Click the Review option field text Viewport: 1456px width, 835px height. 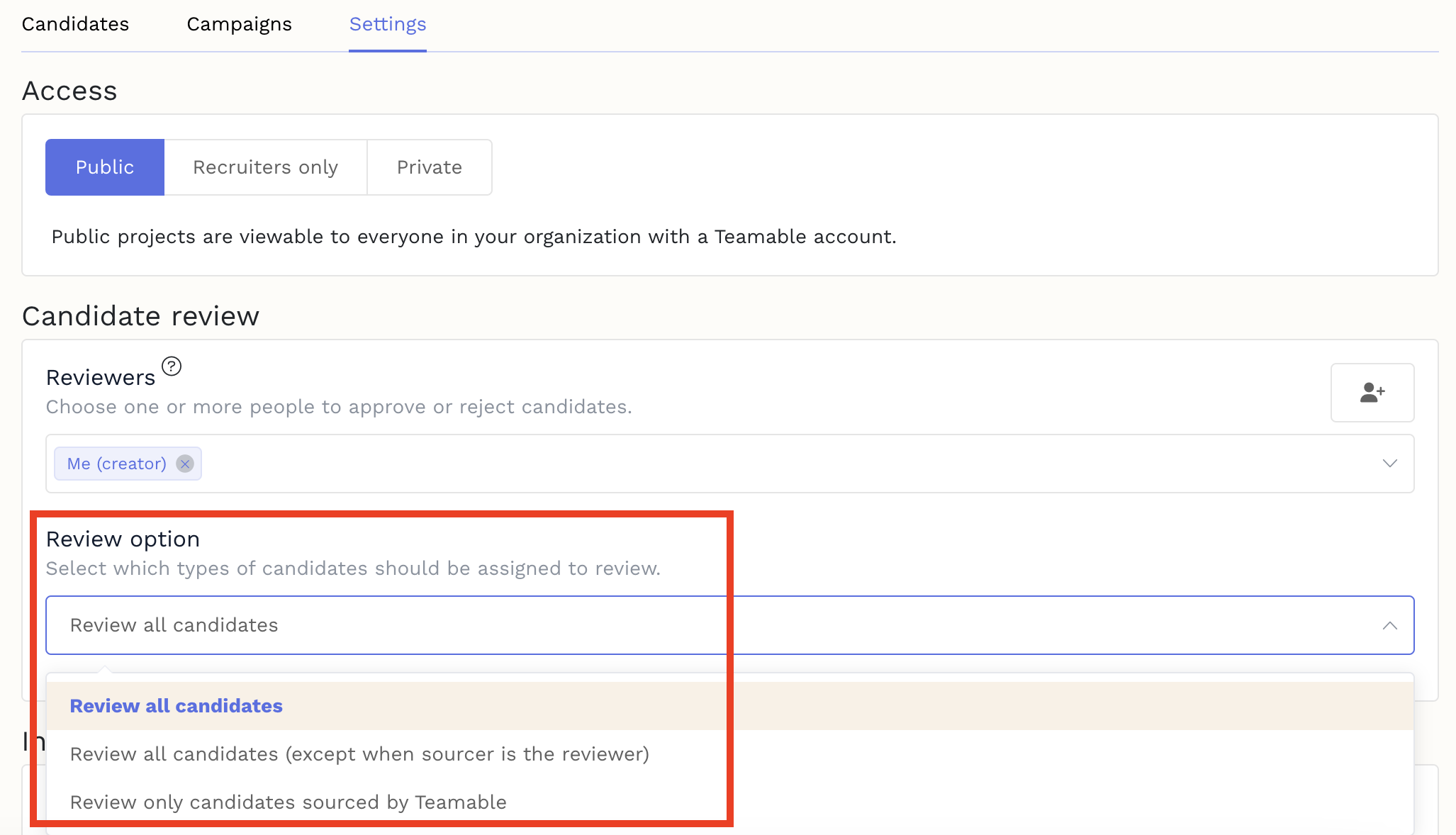coord(122,539)
